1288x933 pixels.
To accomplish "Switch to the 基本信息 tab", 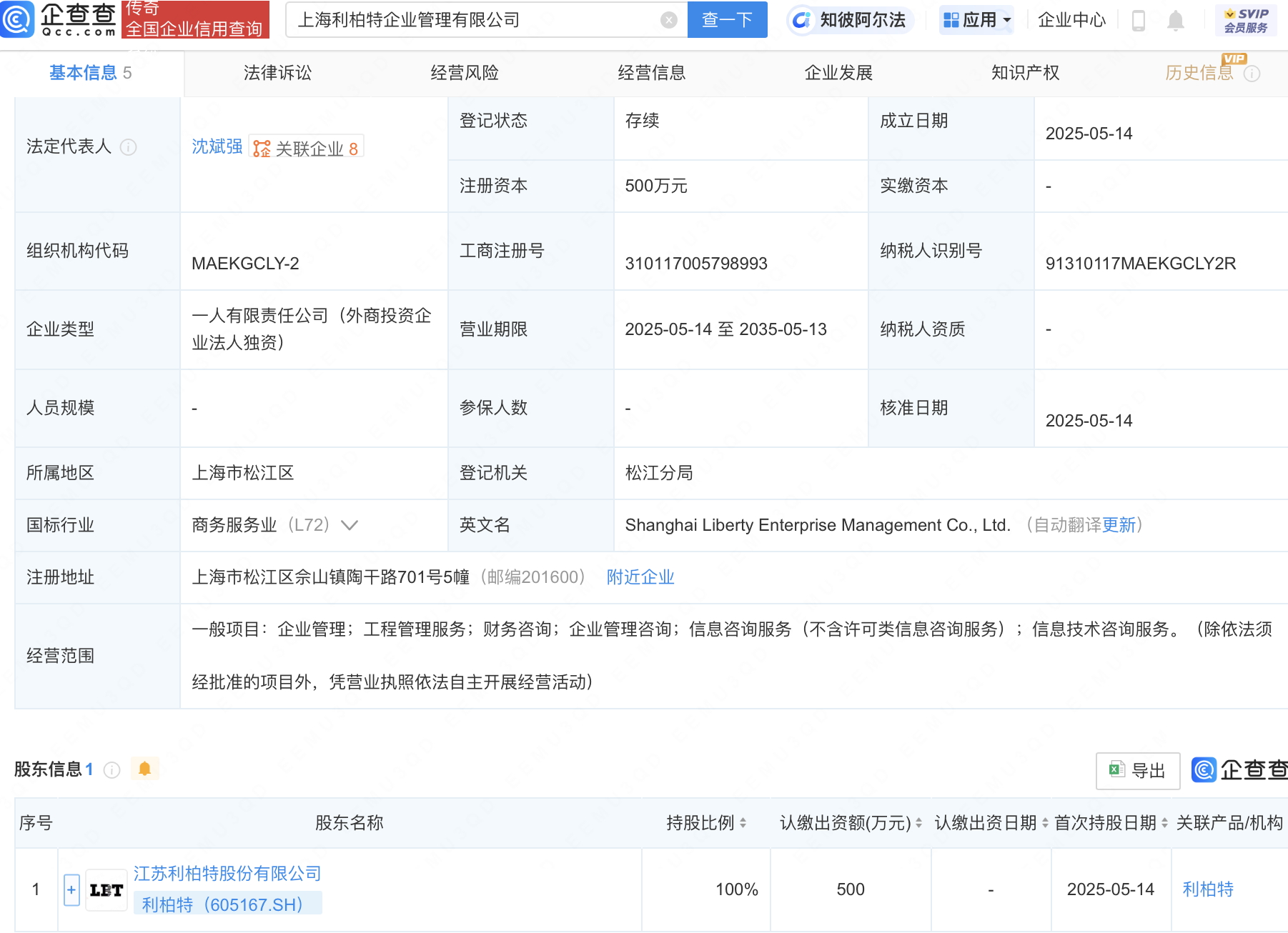I will tap(91, 73).
